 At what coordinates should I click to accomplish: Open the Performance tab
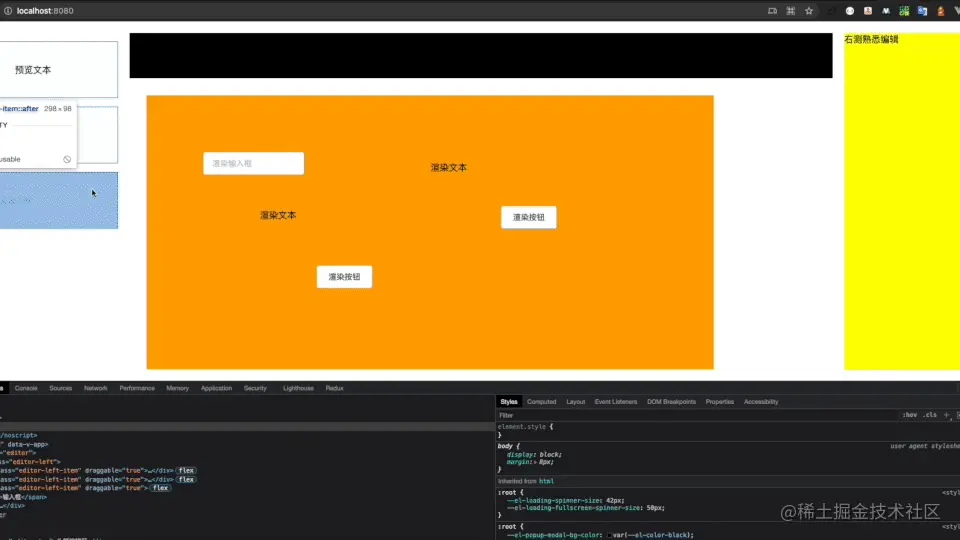click(137, 388)
